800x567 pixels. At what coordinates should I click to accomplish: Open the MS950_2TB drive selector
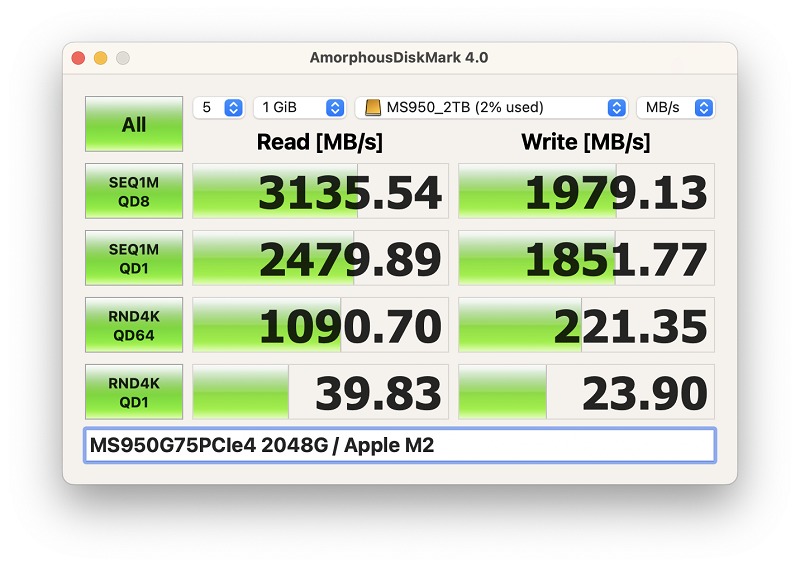(491, 108)
